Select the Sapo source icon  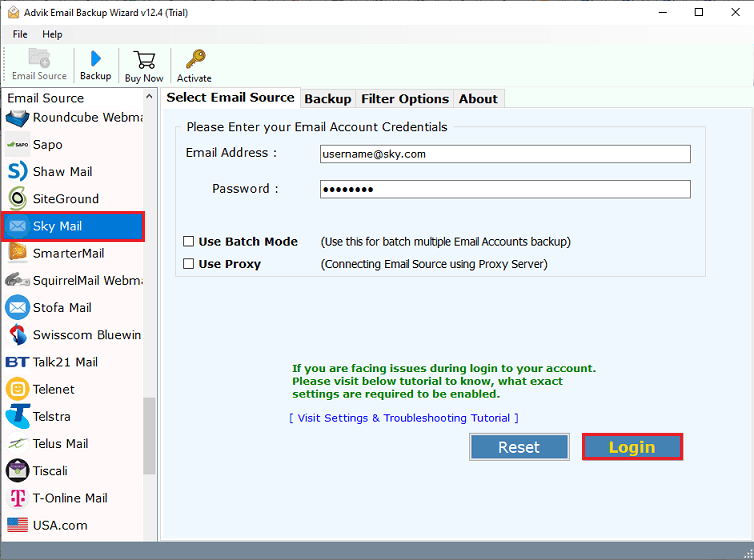pos(18,145)
